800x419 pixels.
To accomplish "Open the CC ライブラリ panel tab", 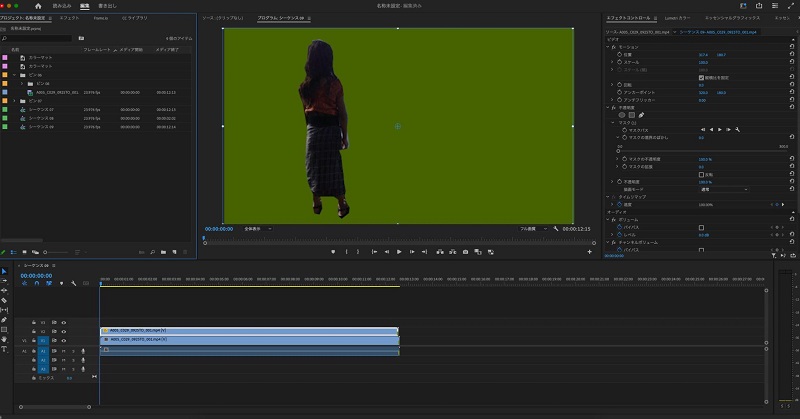I will point(135,18).
